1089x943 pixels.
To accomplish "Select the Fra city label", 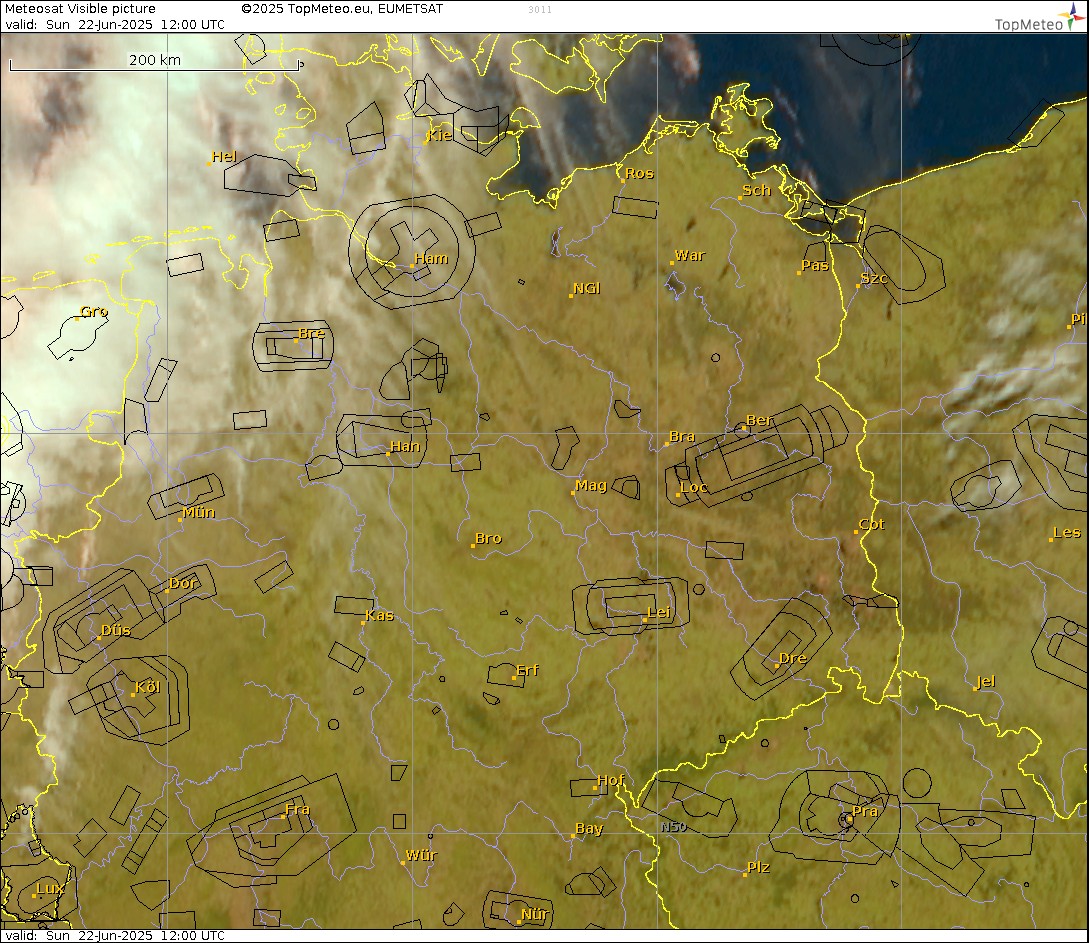I will coord(297,809).
